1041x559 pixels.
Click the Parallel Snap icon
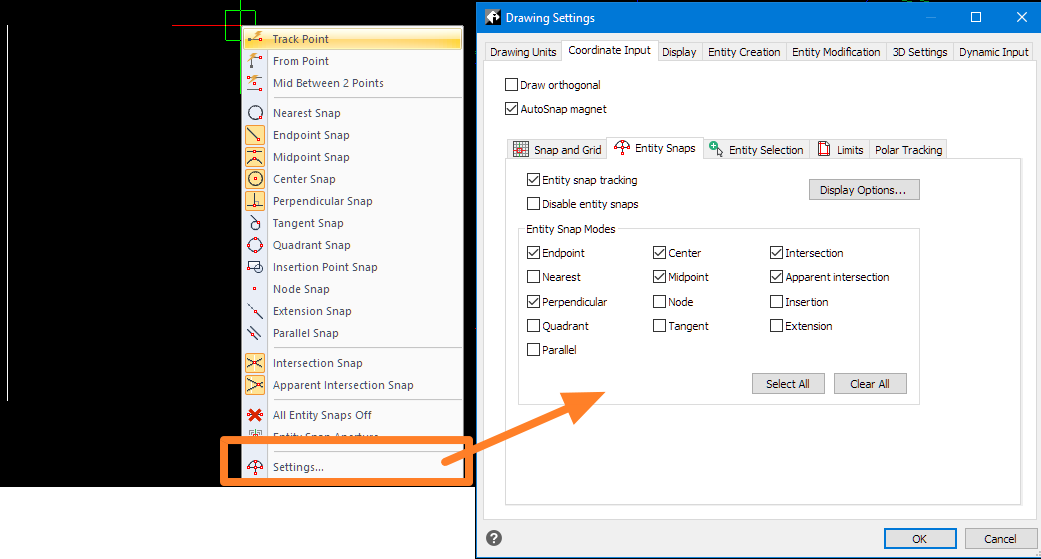click(255, 333)
